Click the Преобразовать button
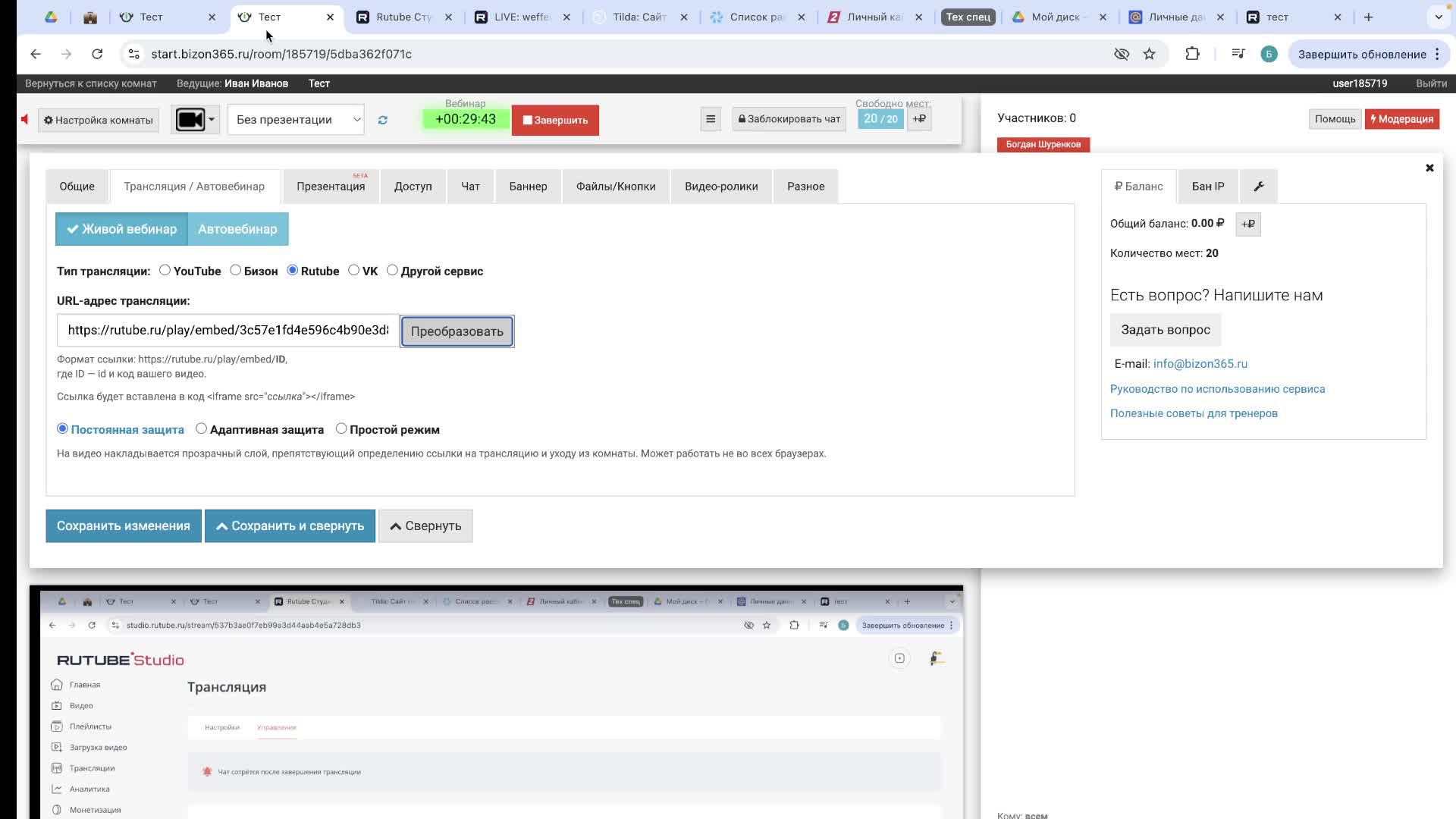The height and width of the screenshot is (819, 1456). tap(457, 332)
